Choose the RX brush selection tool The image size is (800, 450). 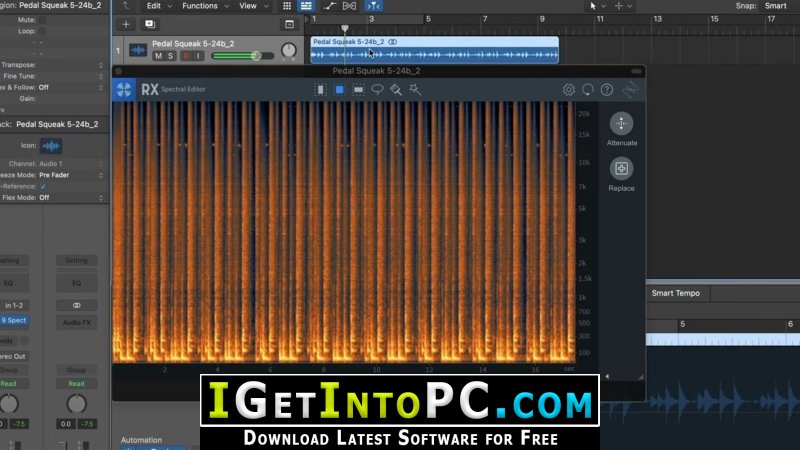coord(396,90)
